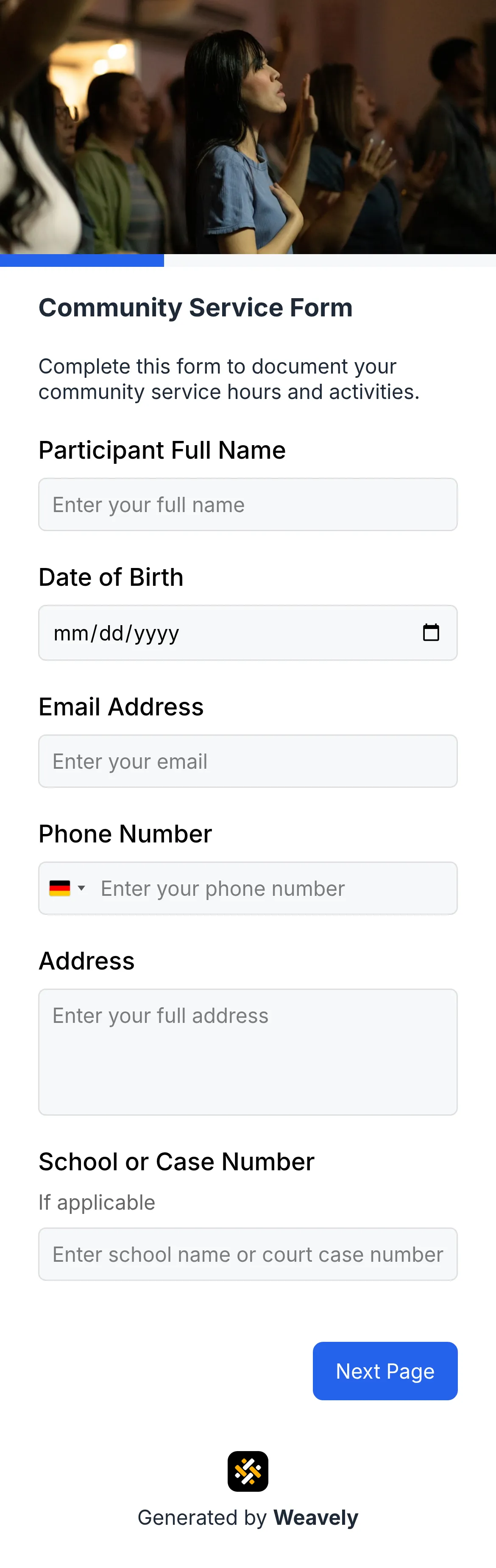Click the German flag country icon
496x1568 pixels.
[59, 887]
